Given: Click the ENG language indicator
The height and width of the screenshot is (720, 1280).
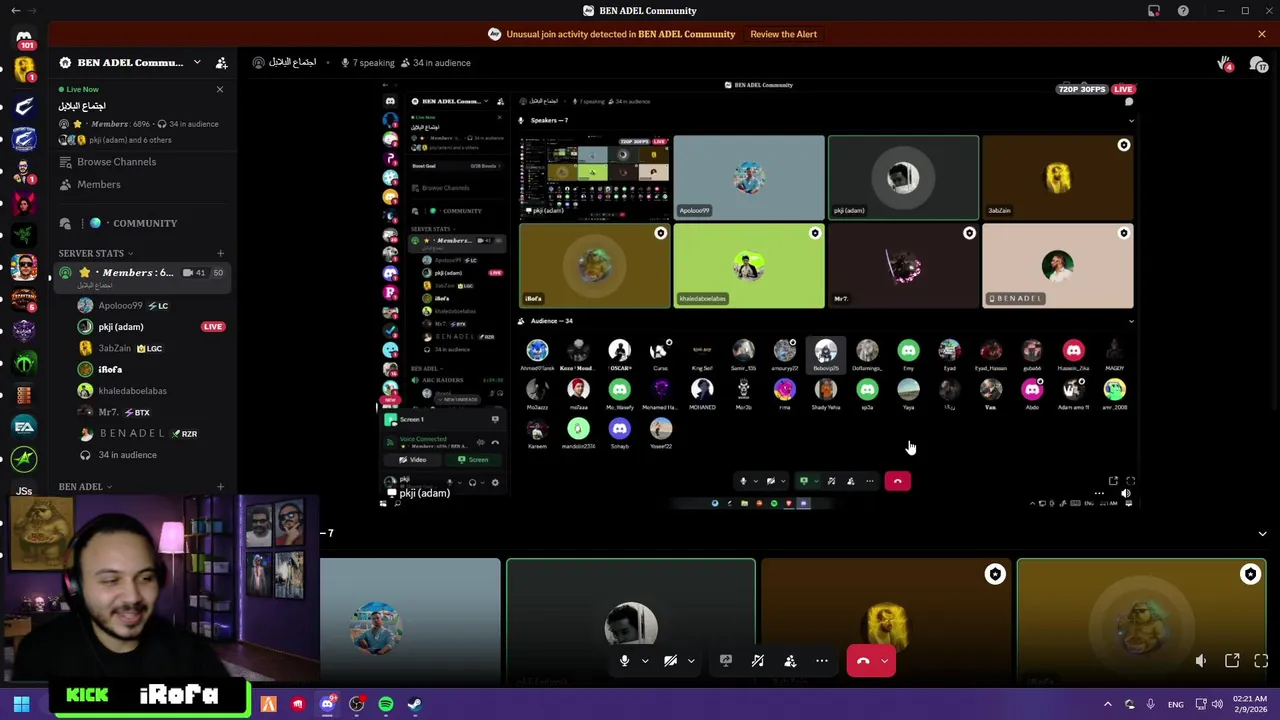Looking at the screenshot, I should pyautogui.click(x=1176, y=704).
